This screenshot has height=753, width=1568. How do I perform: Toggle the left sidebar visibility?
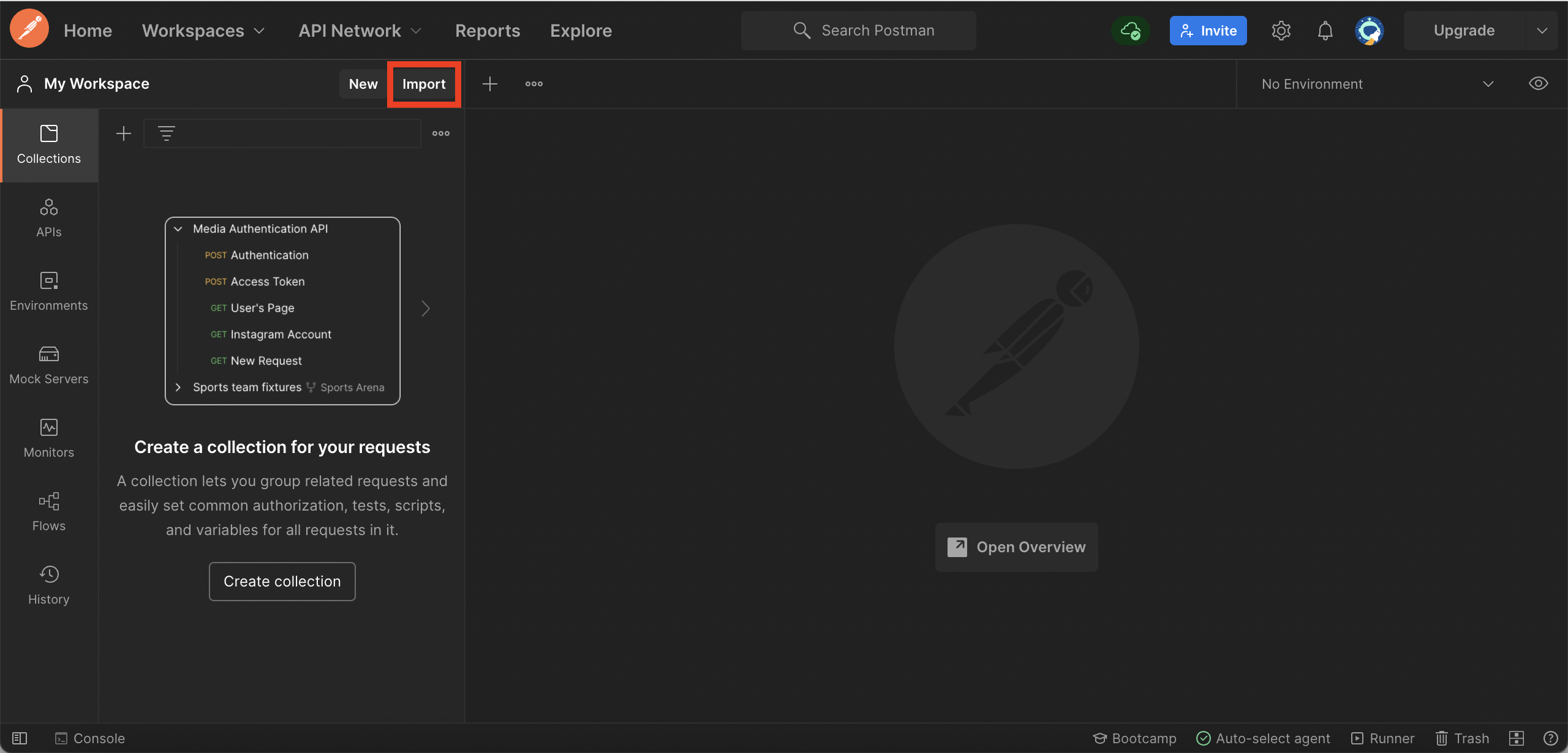(20, 738)
